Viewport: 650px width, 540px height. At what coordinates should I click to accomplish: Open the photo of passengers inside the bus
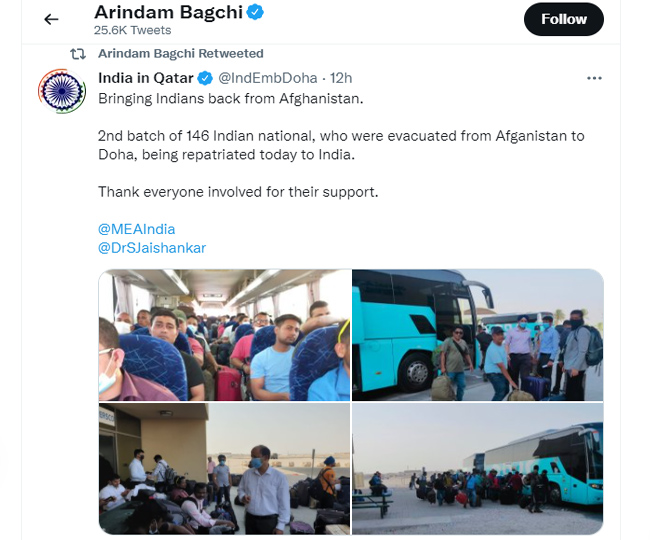224,335
